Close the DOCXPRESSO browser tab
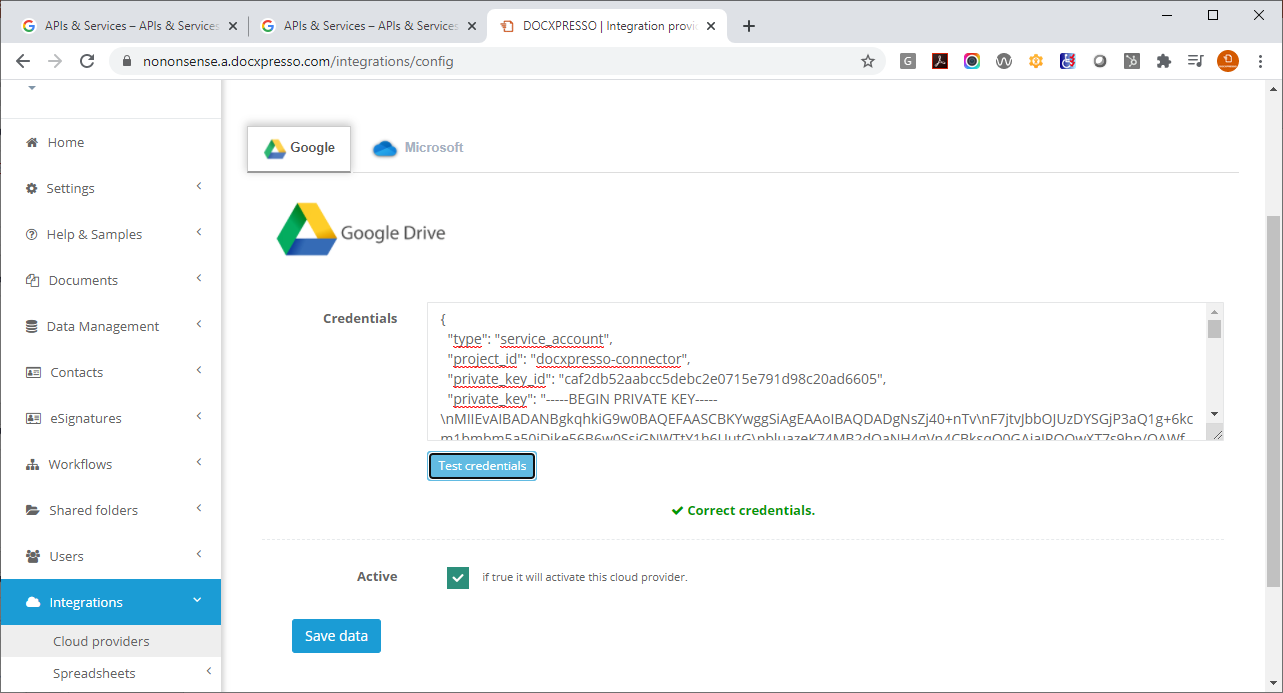 point(709,26)
